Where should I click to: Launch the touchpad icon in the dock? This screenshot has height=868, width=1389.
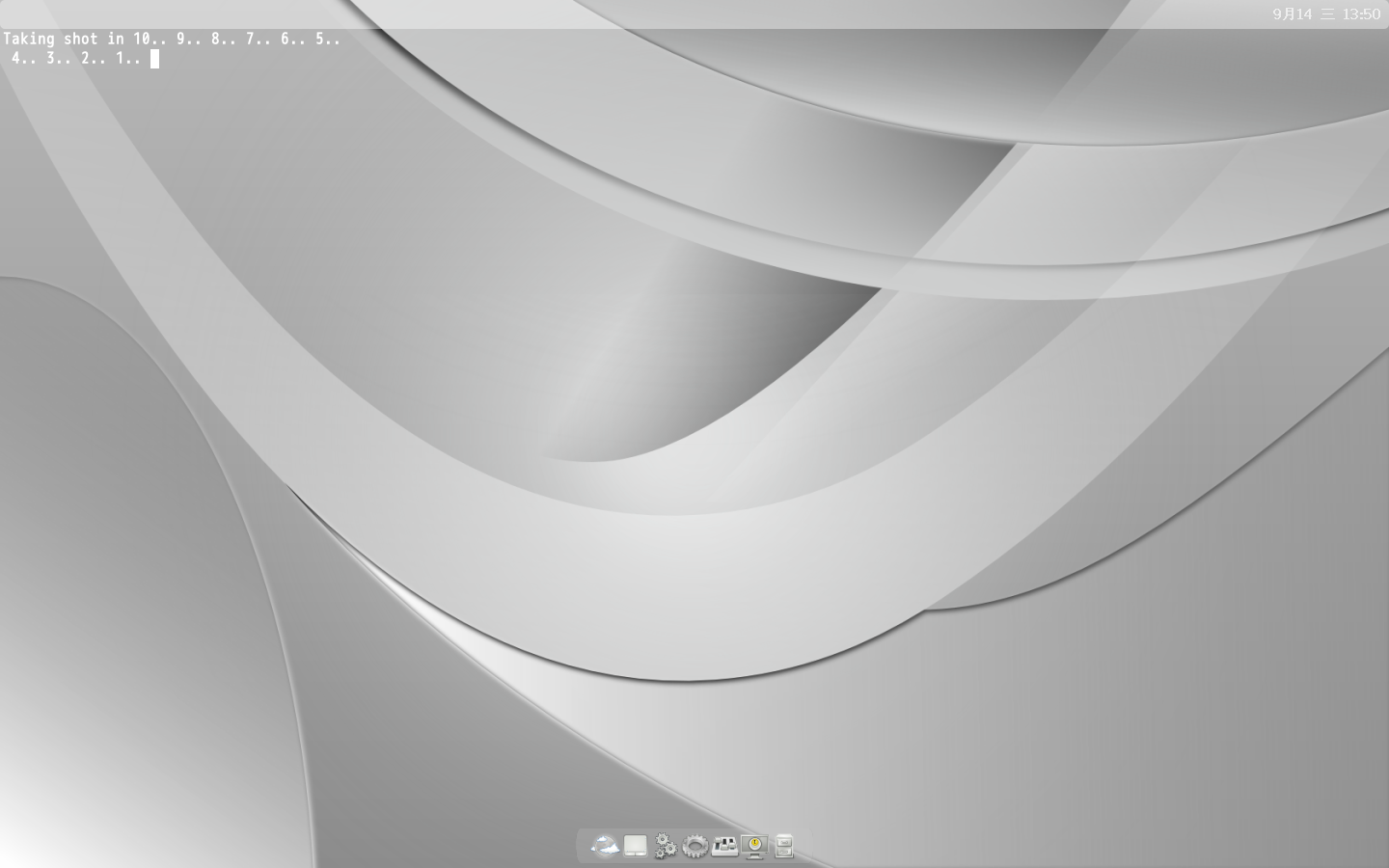pos(635,846)
